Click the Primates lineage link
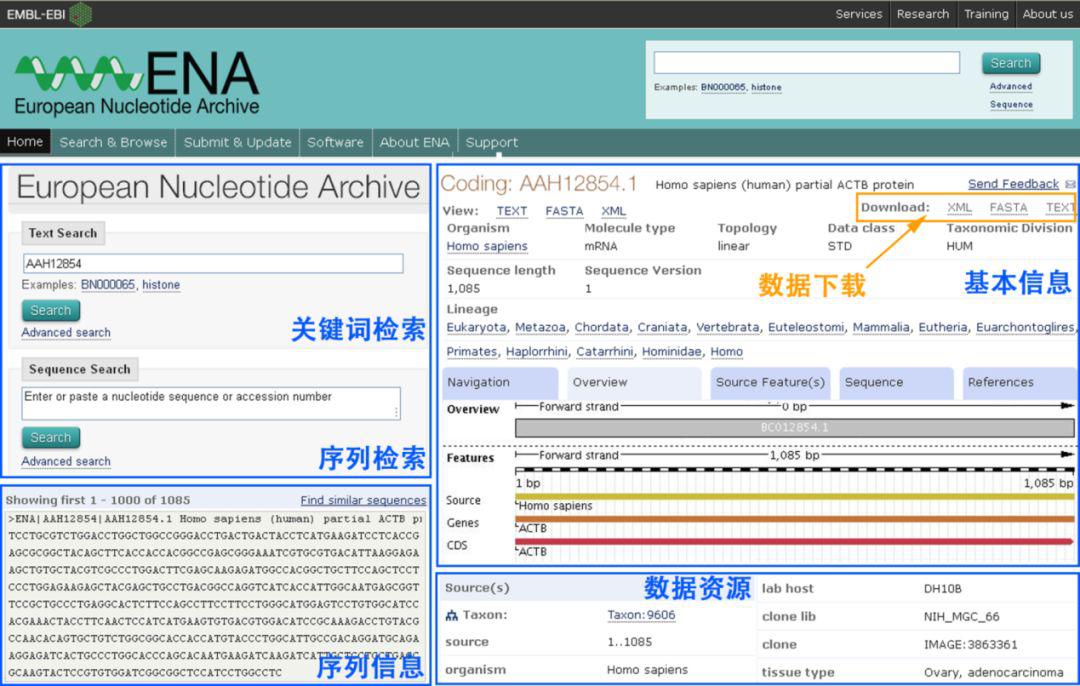 click(472, 352)
